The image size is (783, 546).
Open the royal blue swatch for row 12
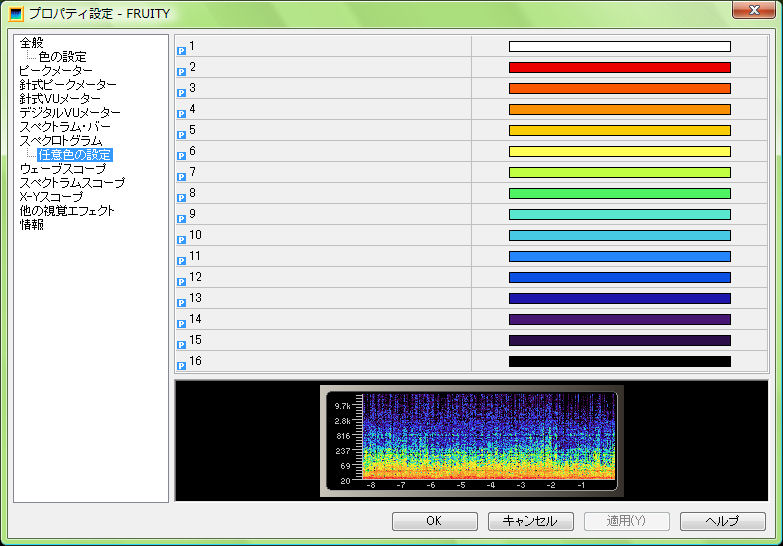pyautogui.click(x=620, y=277)
